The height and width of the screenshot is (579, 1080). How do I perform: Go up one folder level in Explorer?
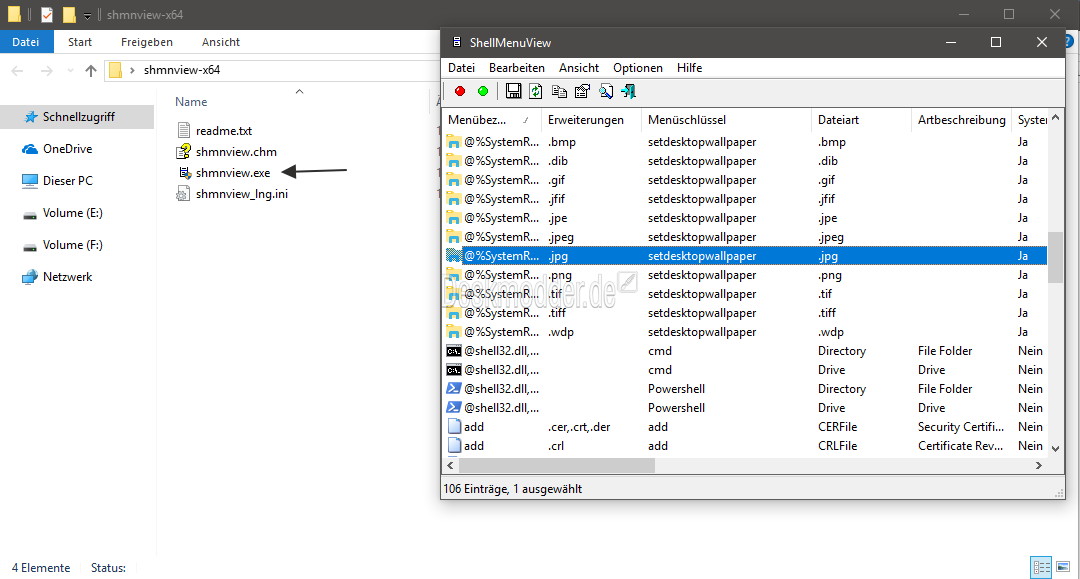(90, 70)
